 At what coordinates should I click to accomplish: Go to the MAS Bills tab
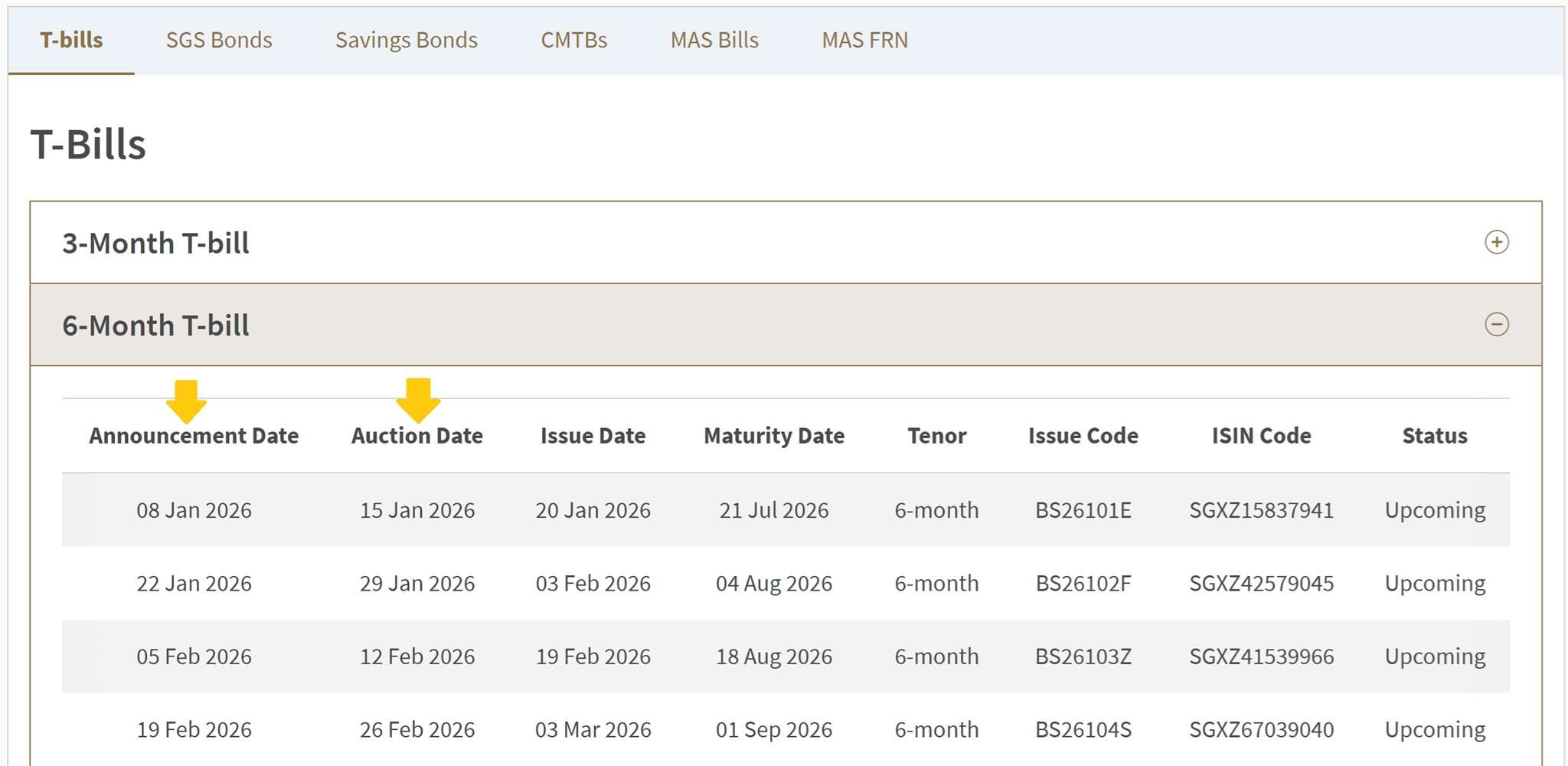pos(714,40)
